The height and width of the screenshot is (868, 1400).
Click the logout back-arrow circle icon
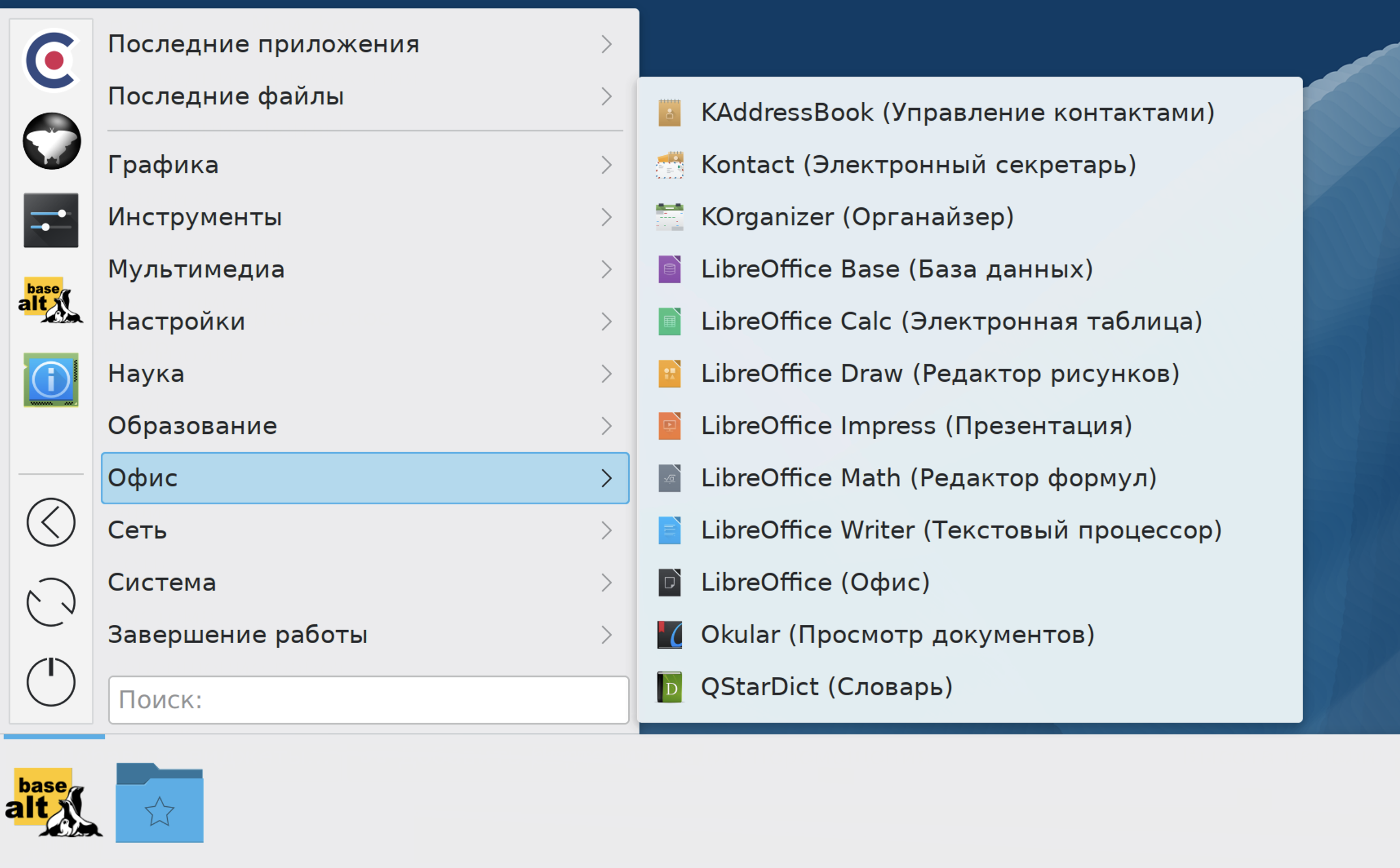click(51, 522)
